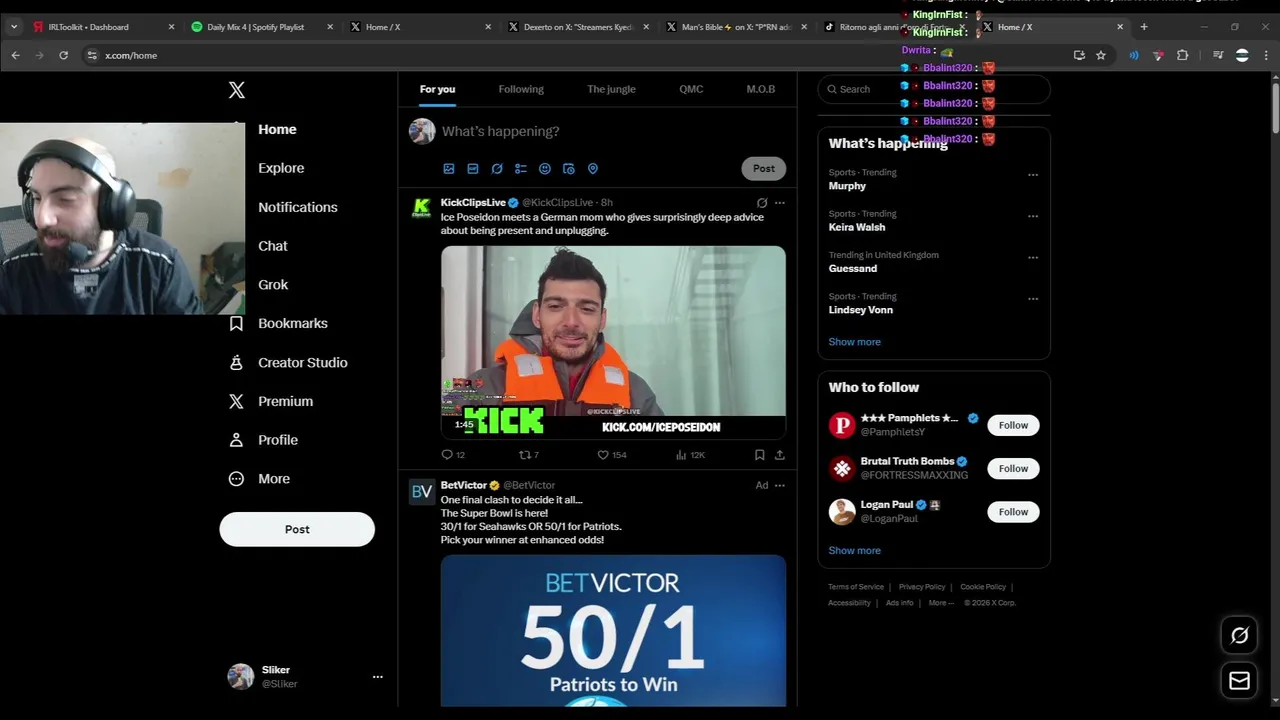Open options for Lindsey Vonn trend
The width and height of the screenshot is (1280, 720).
pyautogui.click(x=1033, y=299)
